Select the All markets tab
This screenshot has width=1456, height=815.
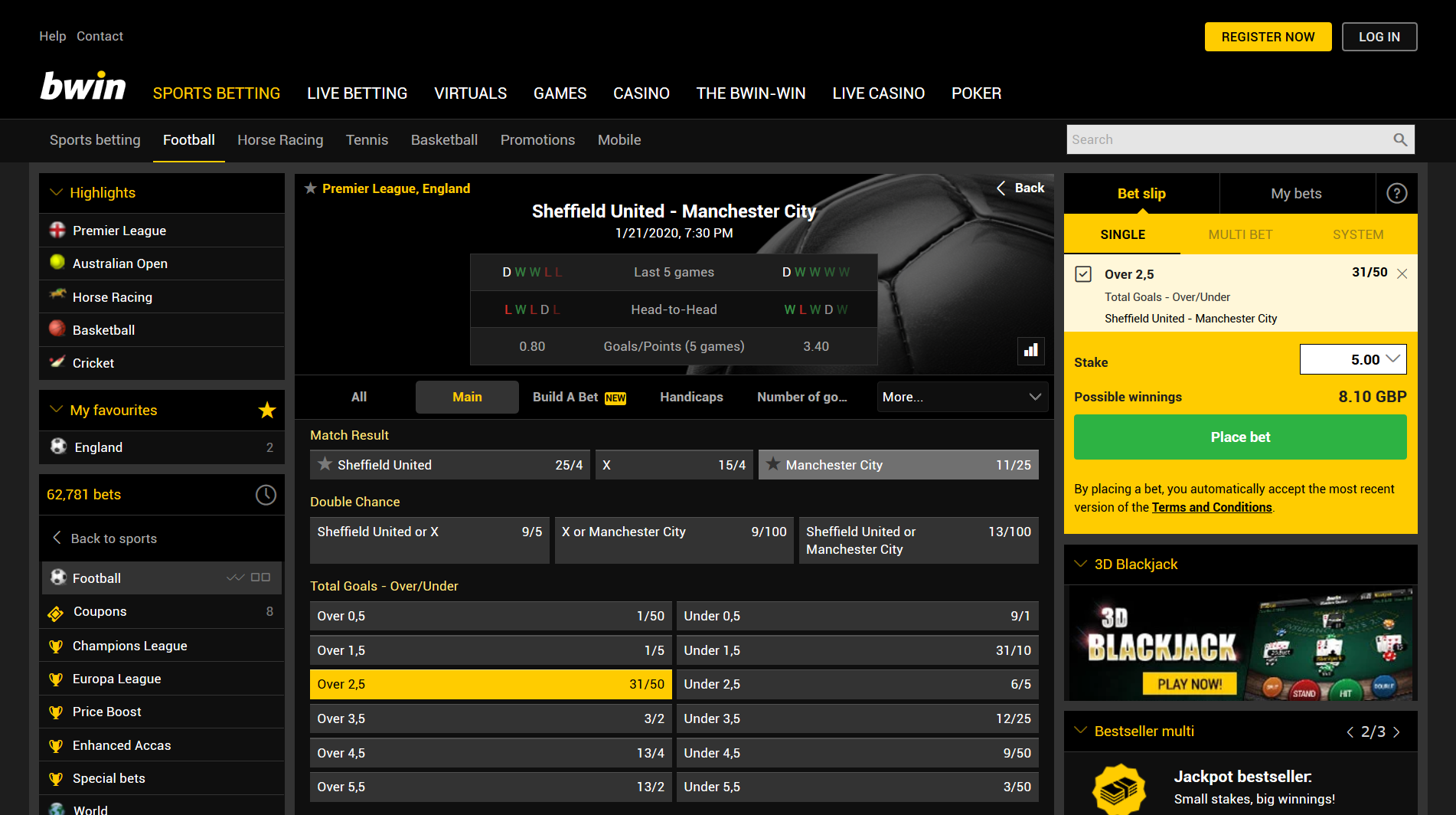tap(359, 397)
